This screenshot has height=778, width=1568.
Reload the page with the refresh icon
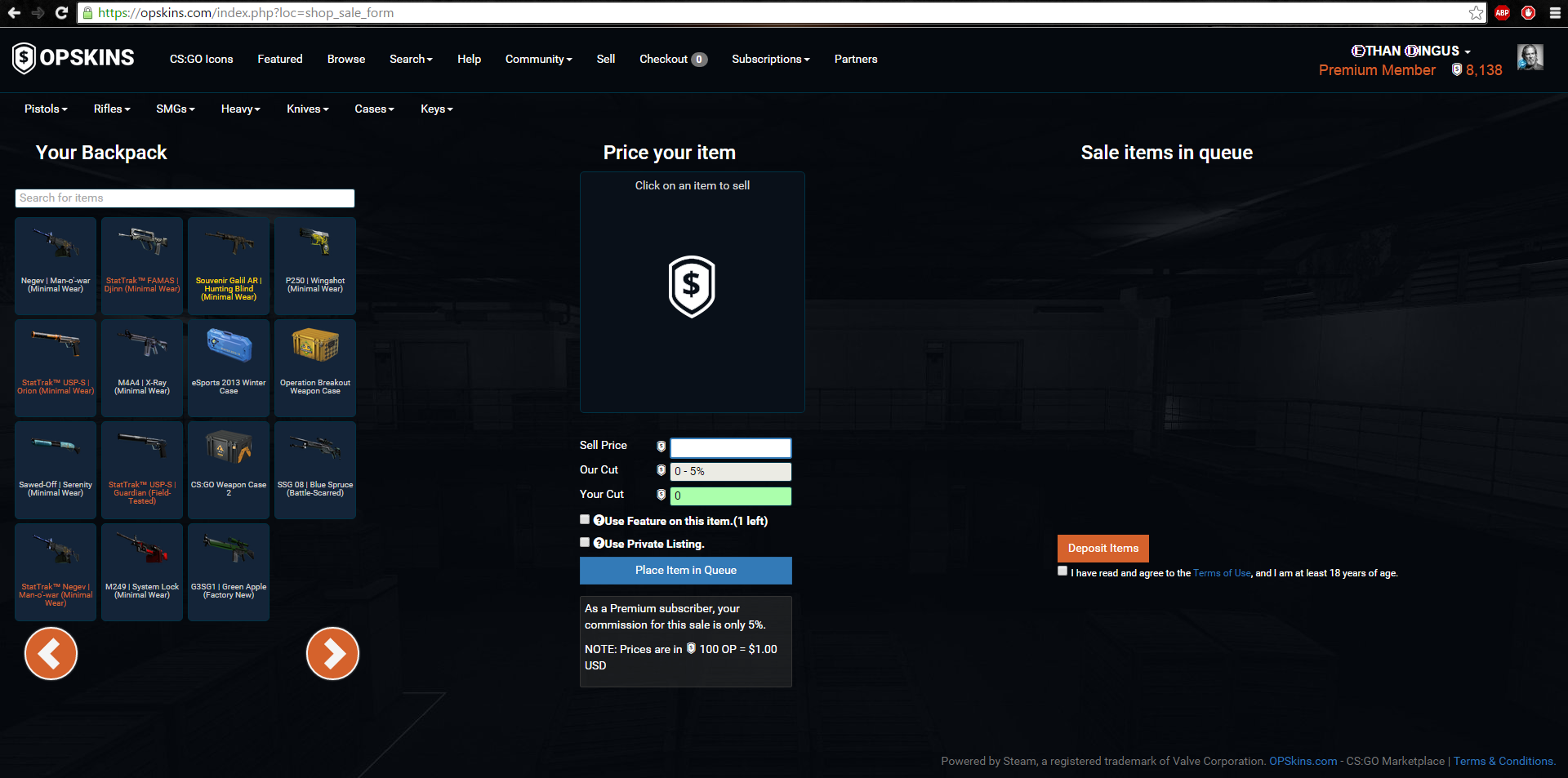pos(61,13)
